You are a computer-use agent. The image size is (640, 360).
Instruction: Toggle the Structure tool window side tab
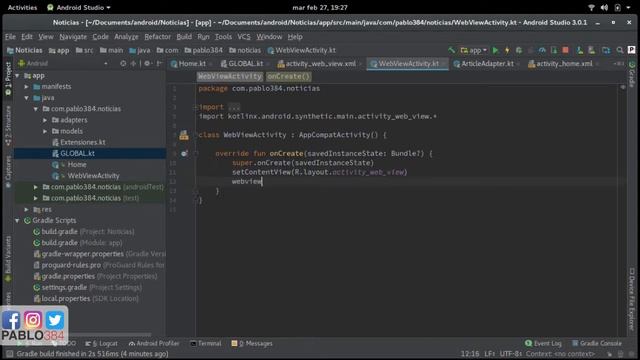tap(8, 126)
